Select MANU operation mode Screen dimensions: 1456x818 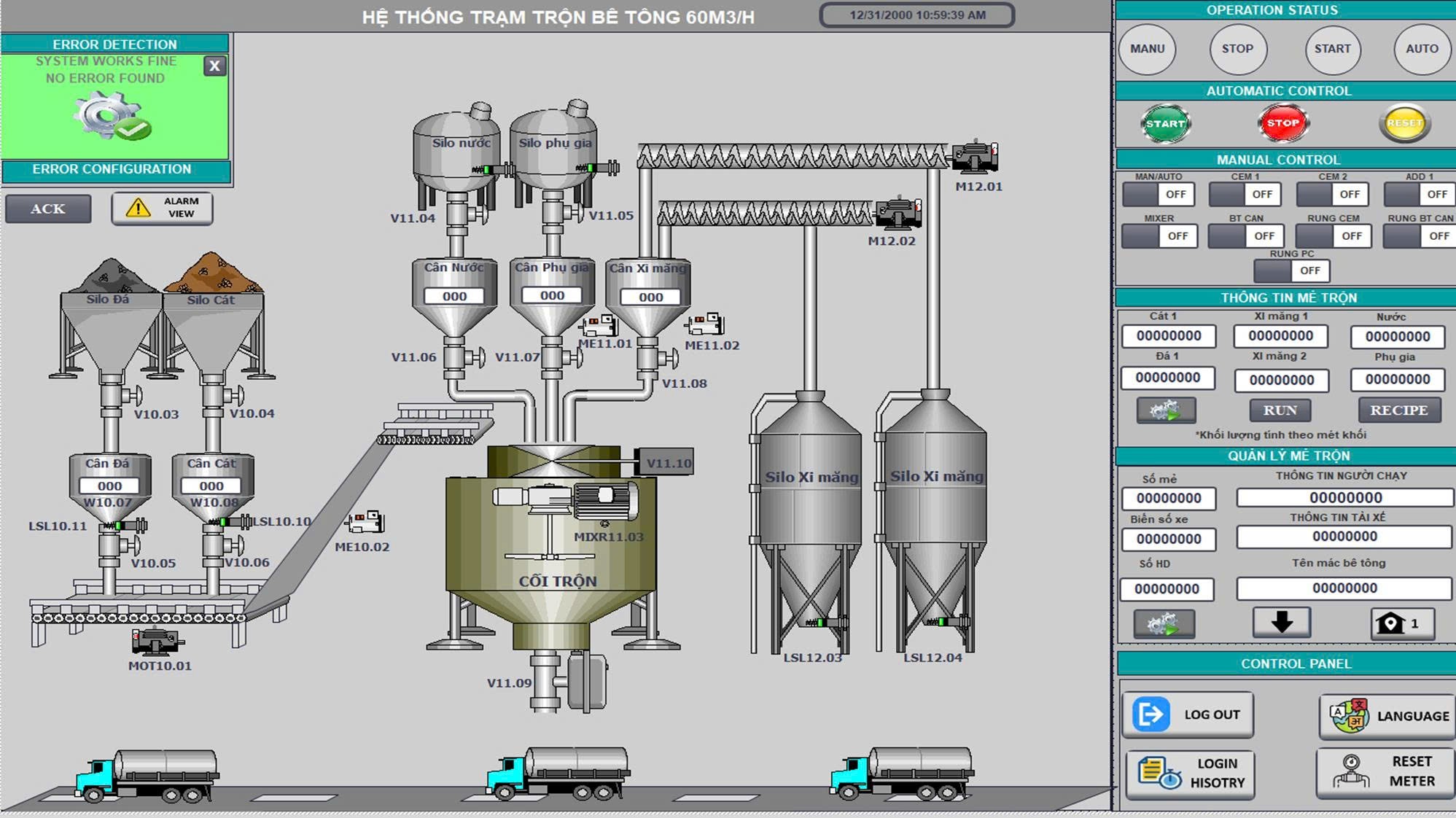[x=1147, y=49]
